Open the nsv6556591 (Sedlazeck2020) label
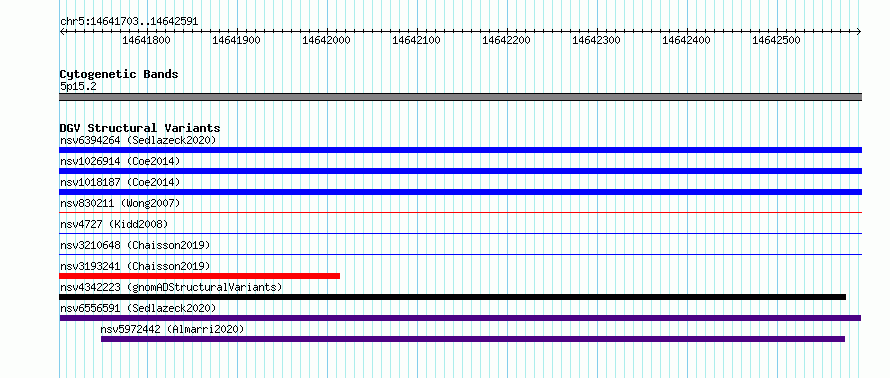Image resolution: width=890 pixels, height=378 pixels. coord(138,308)
